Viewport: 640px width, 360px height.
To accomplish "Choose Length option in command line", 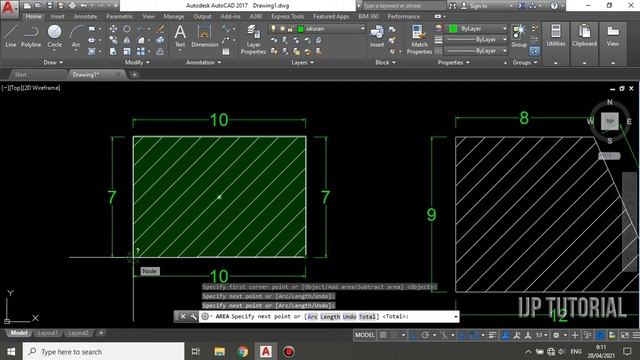I will tap(330, 317).
